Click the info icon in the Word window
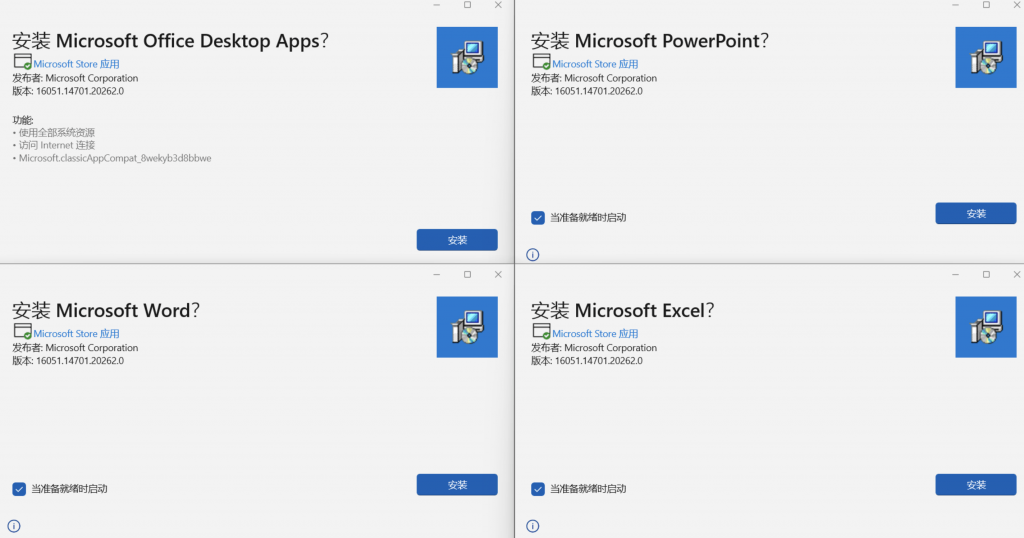The image size is (1024, 538). coord(14,526)
